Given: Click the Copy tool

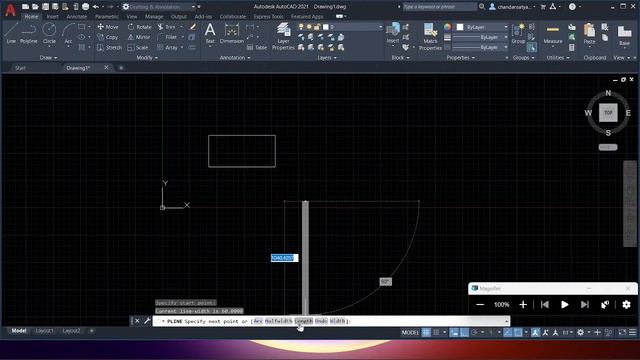Looking at the screenshot, I should (108, 37).
